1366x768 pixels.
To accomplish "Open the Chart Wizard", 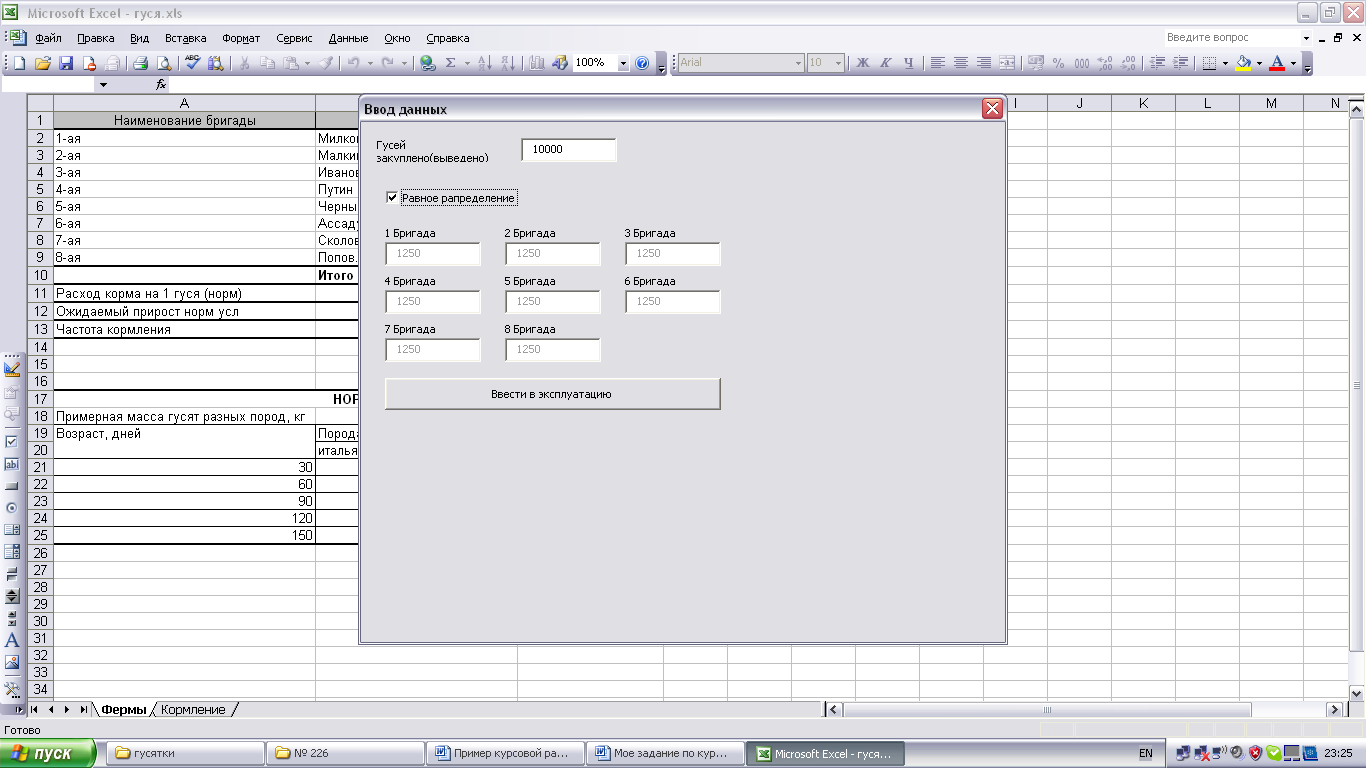I will pyautogui.click(x=536, y=63).
